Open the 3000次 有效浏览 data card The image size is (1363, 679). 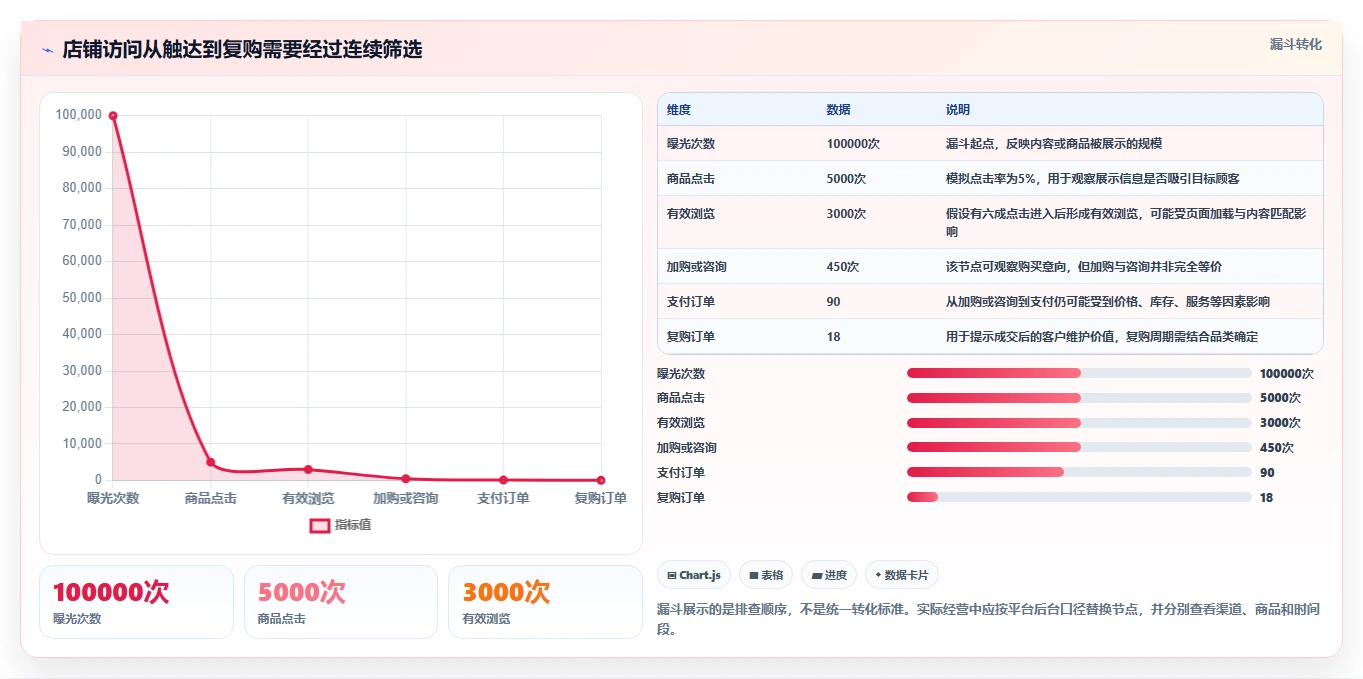click(x=545, y=602)
